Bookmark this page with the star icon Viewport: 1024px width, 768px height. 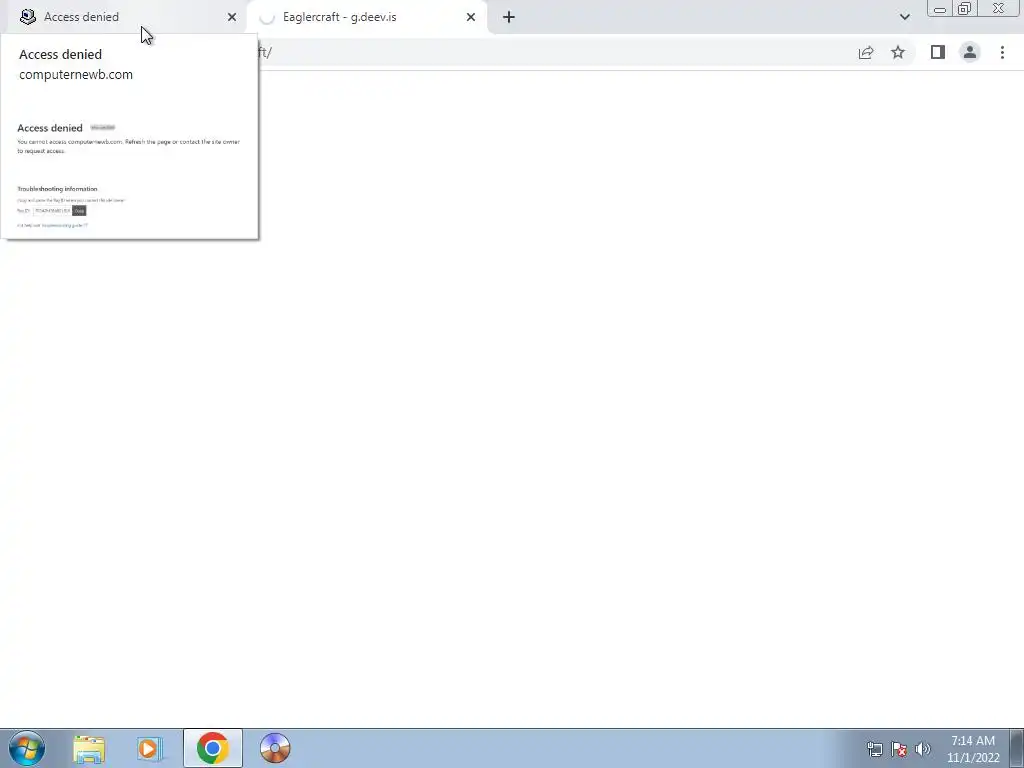[898, 52]
